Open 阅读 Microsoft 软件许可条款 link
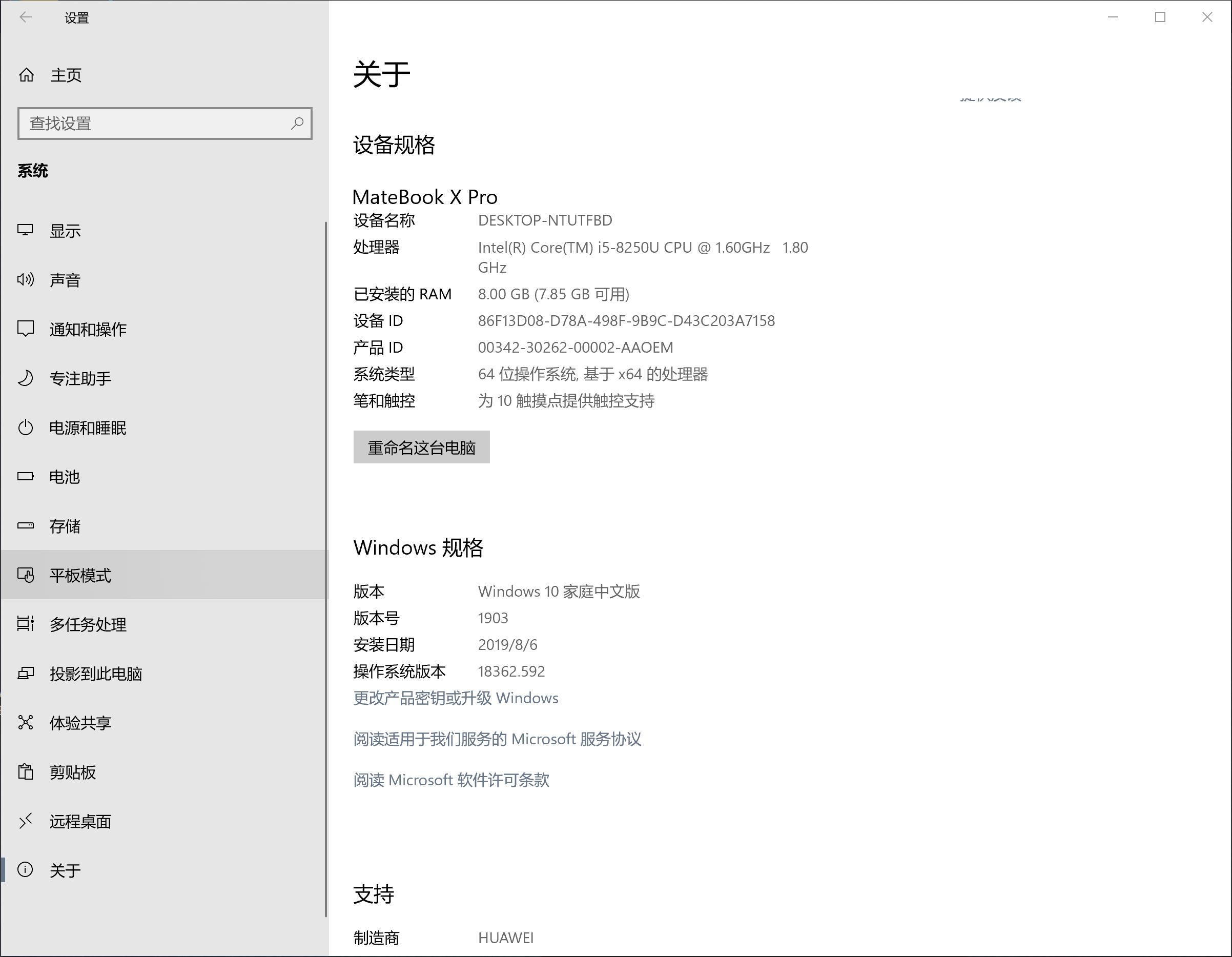 point(451,780)
